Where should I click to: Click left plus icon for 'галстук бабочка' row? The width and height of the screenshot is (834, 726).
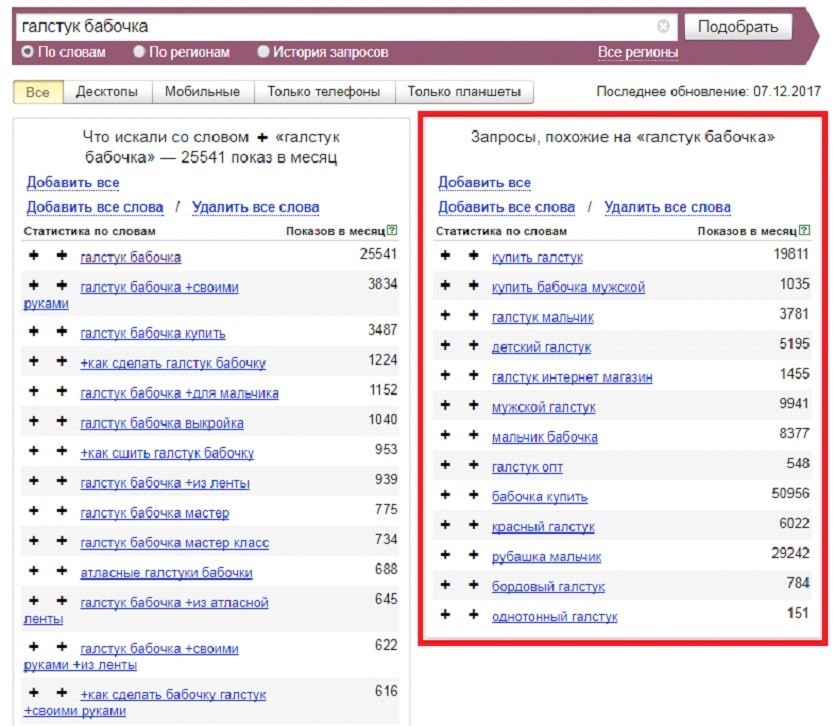click(34, 255)
